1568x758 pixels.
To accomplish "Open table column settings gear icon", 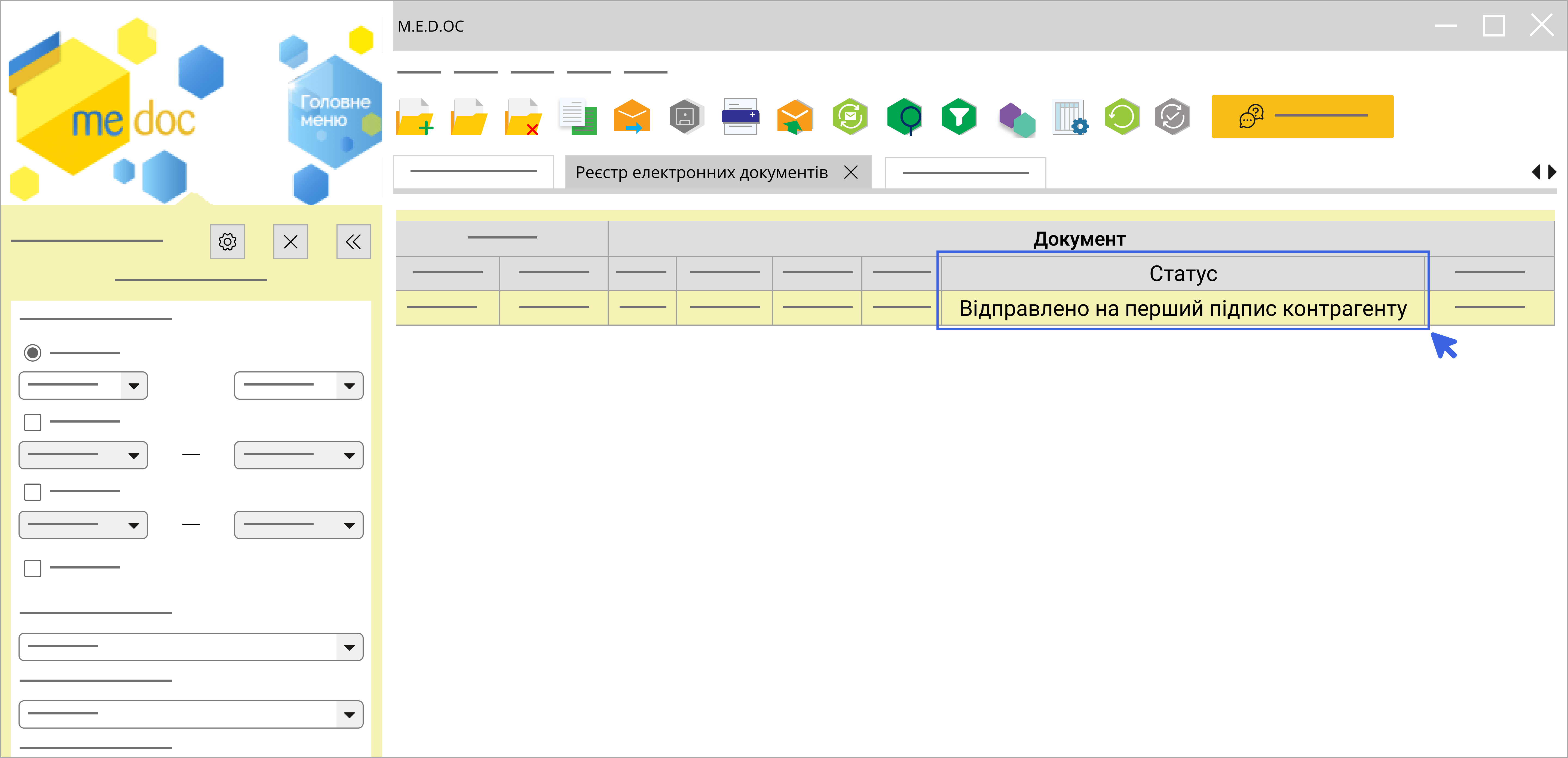I will (1070, 118).
